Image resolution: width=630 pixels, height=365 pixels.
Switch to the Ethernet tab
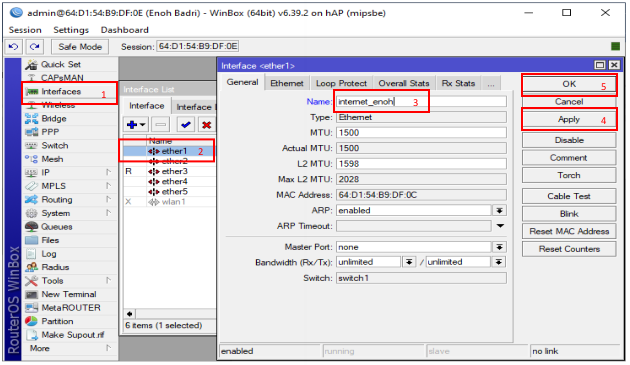click(287, 83)
